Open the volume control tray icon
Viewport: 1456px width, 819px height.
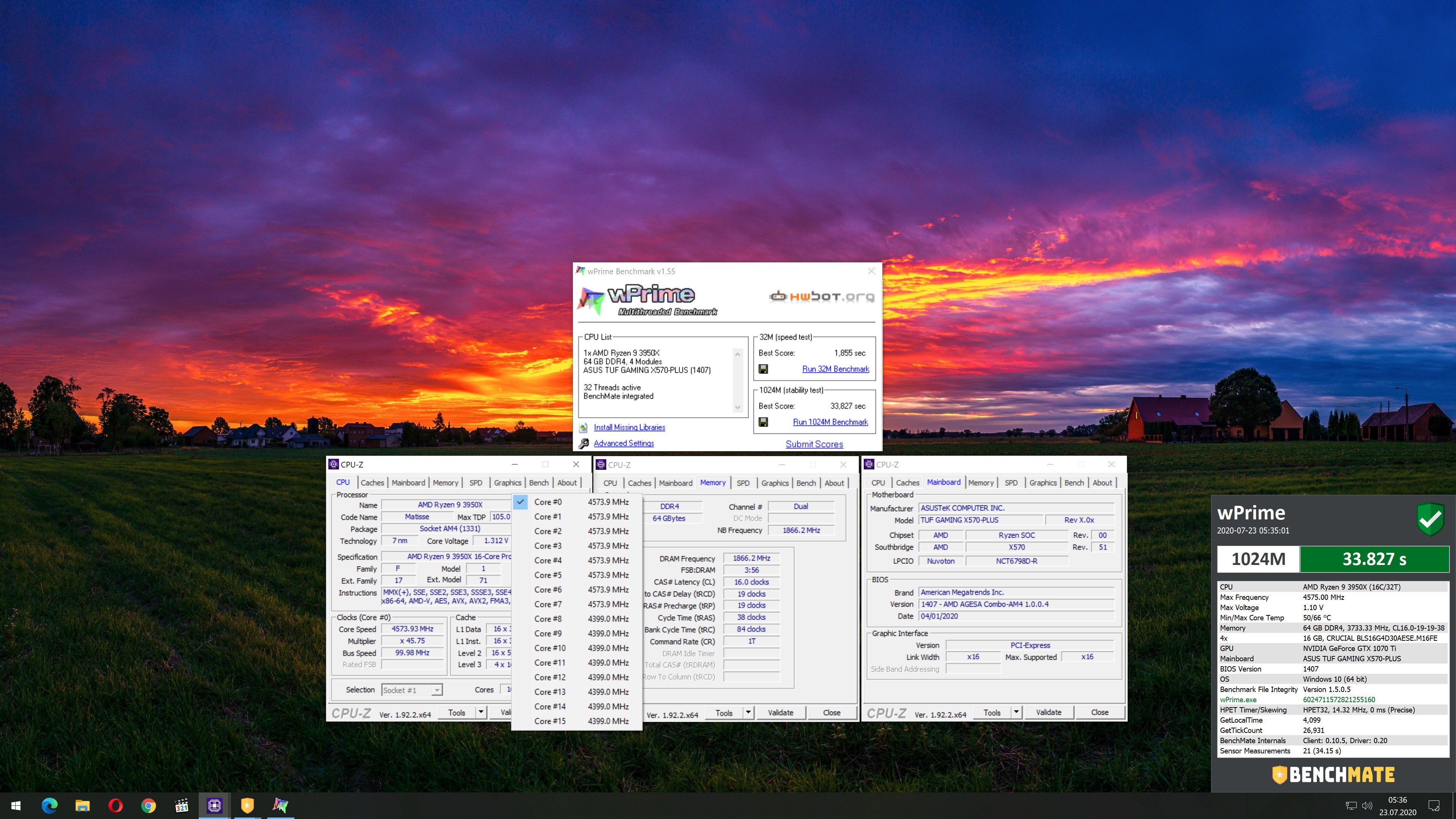[1367, 805]
